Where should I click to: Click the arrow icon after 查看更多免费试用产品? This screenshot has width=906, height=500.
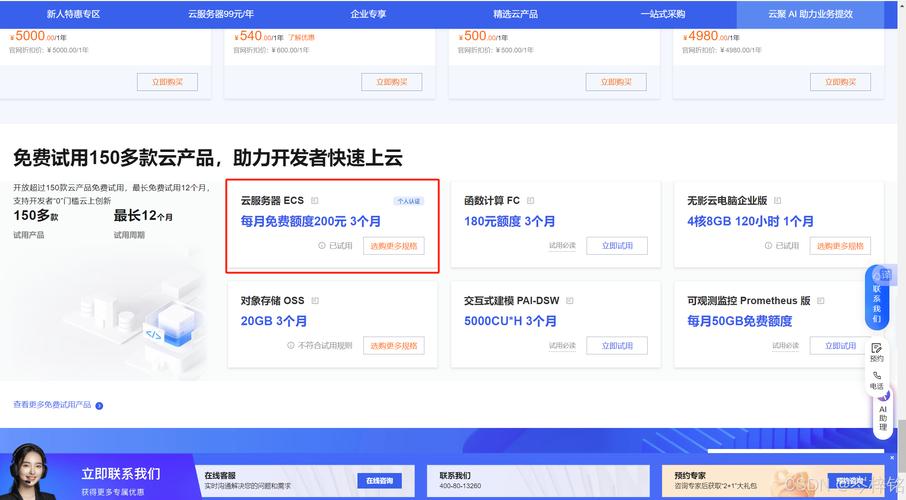click(99, 406)
